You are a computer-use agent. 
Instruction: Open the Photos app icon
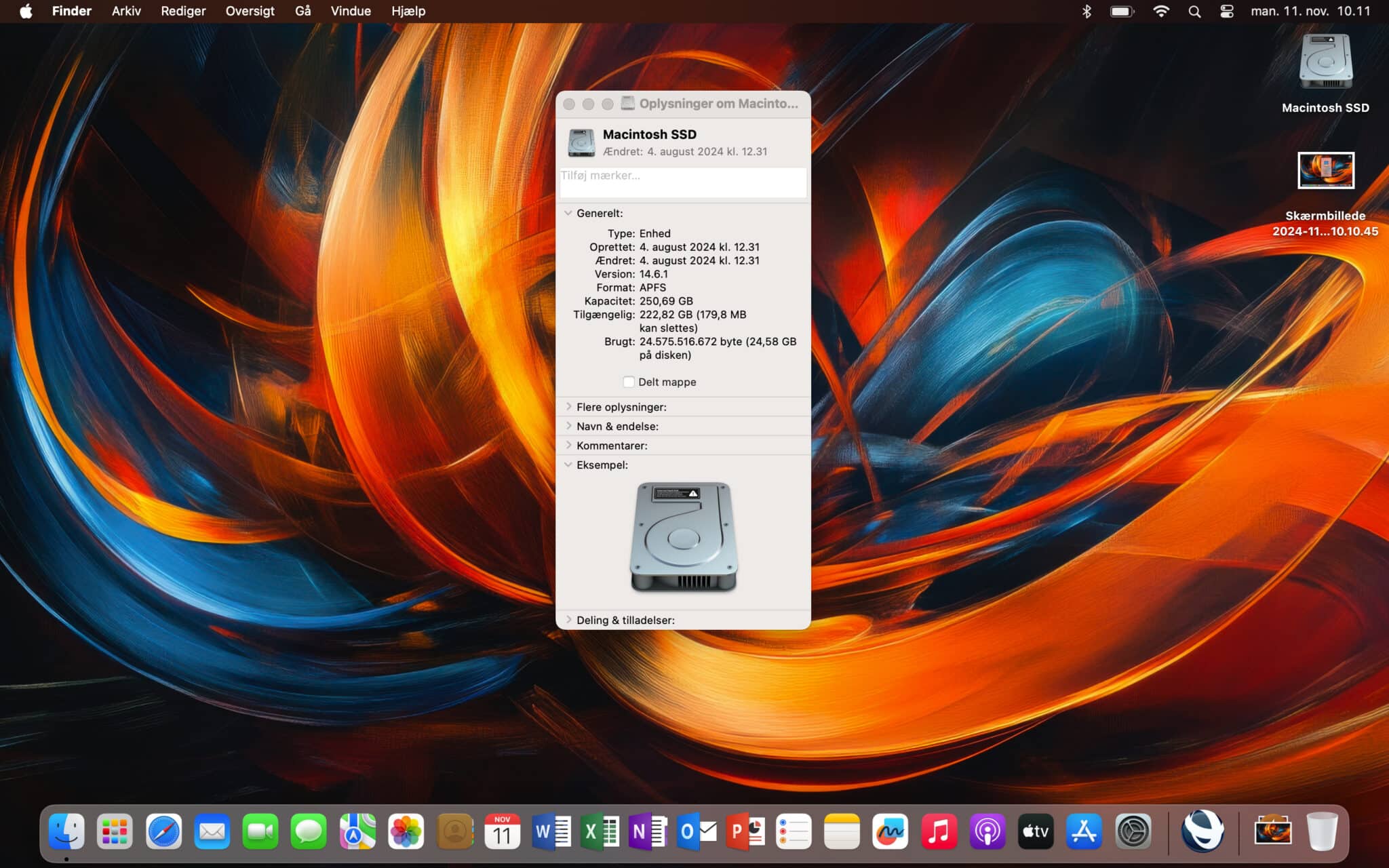coord(406,831)
